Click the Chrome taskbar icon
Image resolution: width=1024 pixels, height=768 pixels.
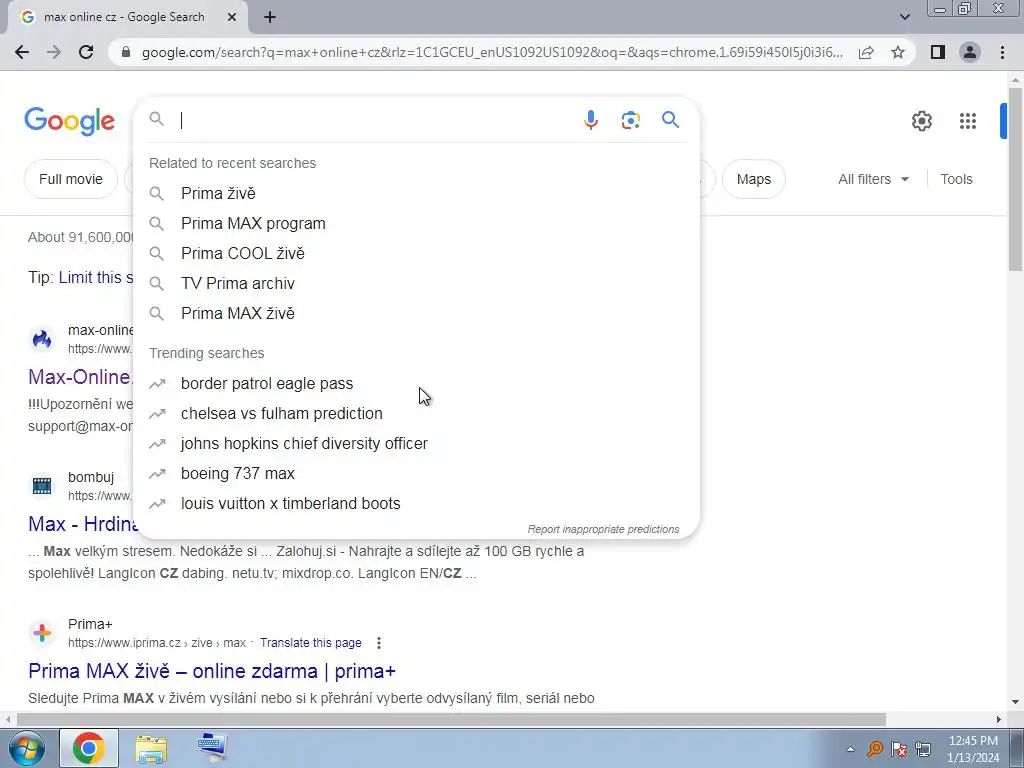pyautogui.click(x=89, y=748)
